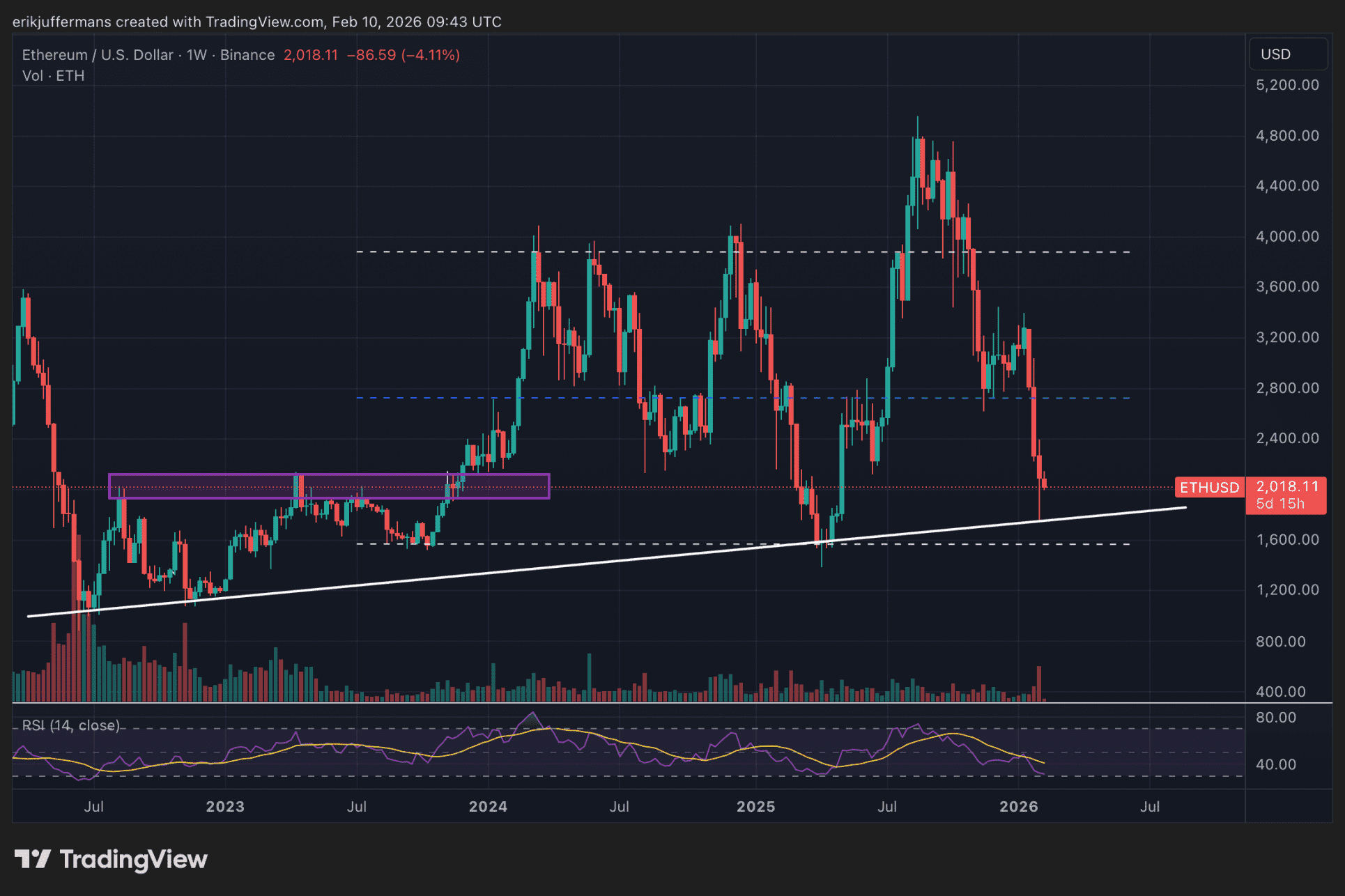Click the 80.00 RSI scale label
This screenshot has width=1345, height=896.
click(x=1275, y=718)
